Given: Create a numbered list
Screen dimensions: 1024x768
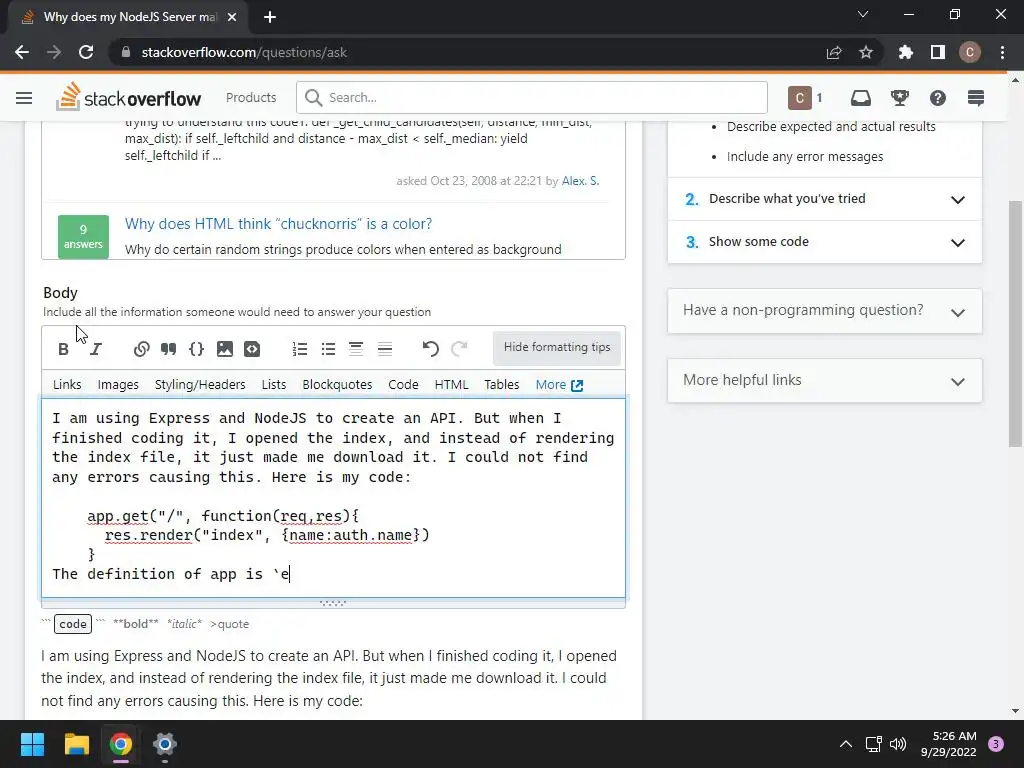Looking at the screenshot, I should [300, 349].
